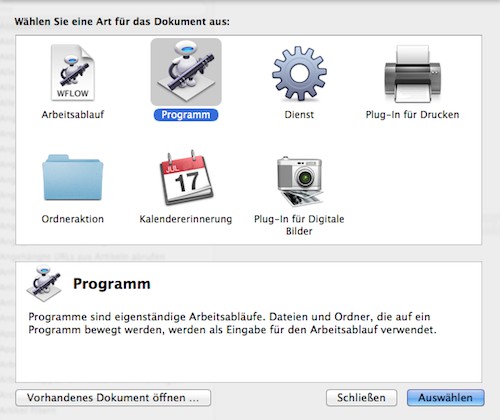Screen dimensions: 500x420
Task: Choose the Ordneraktion blue folder icon
Action: coord(73,177)
